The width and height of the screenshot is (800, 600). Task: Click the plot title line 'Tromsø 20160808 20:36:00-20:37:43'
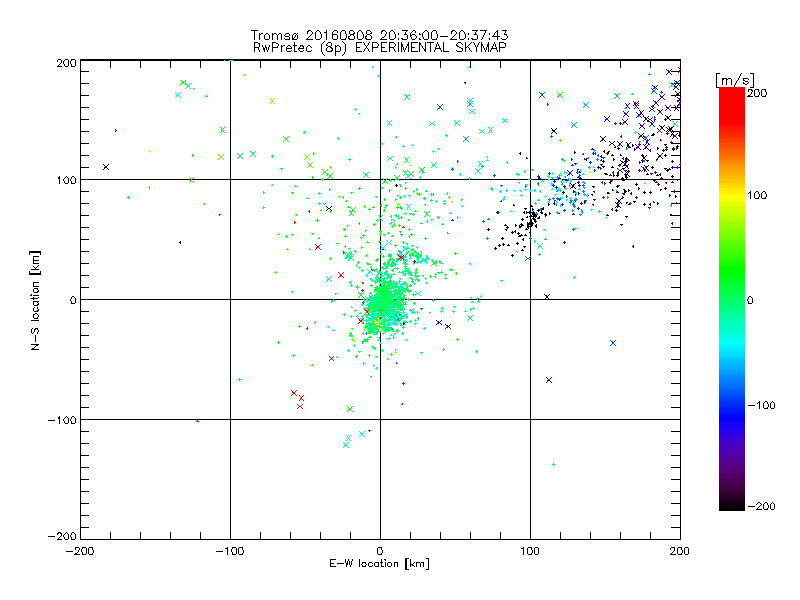click(379, 35)
